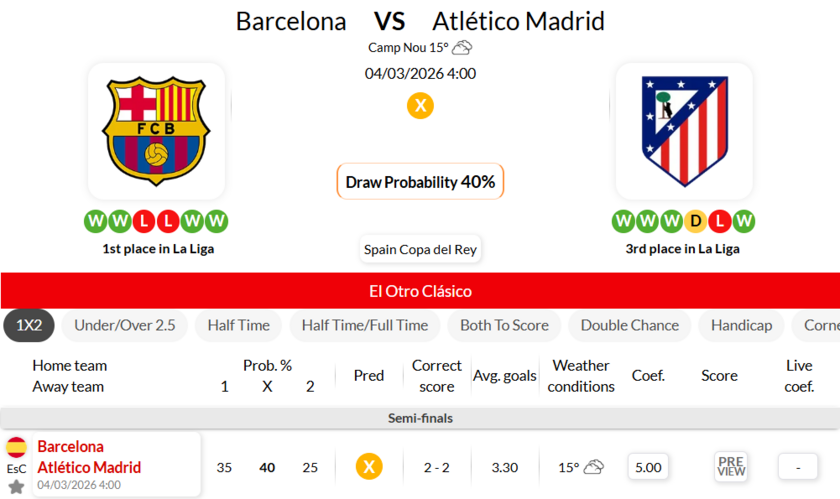The width and height of the screenshot is (840, 499).
Task: Switch to the Under/Over 2.5 tab
Action: tap(125, 325)
